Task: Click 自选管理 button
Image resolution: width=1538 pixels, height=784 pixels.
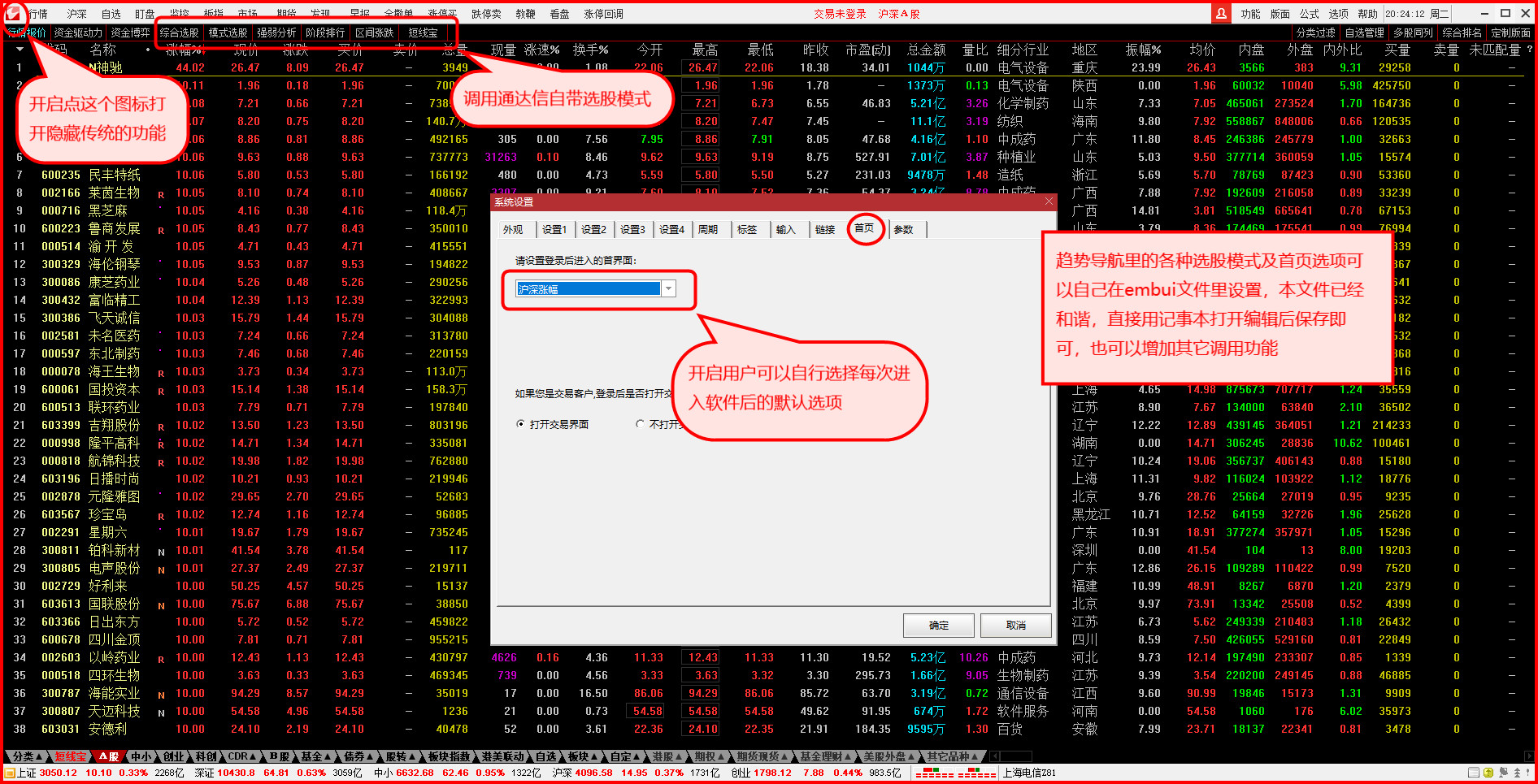Action: [1364, 32]
